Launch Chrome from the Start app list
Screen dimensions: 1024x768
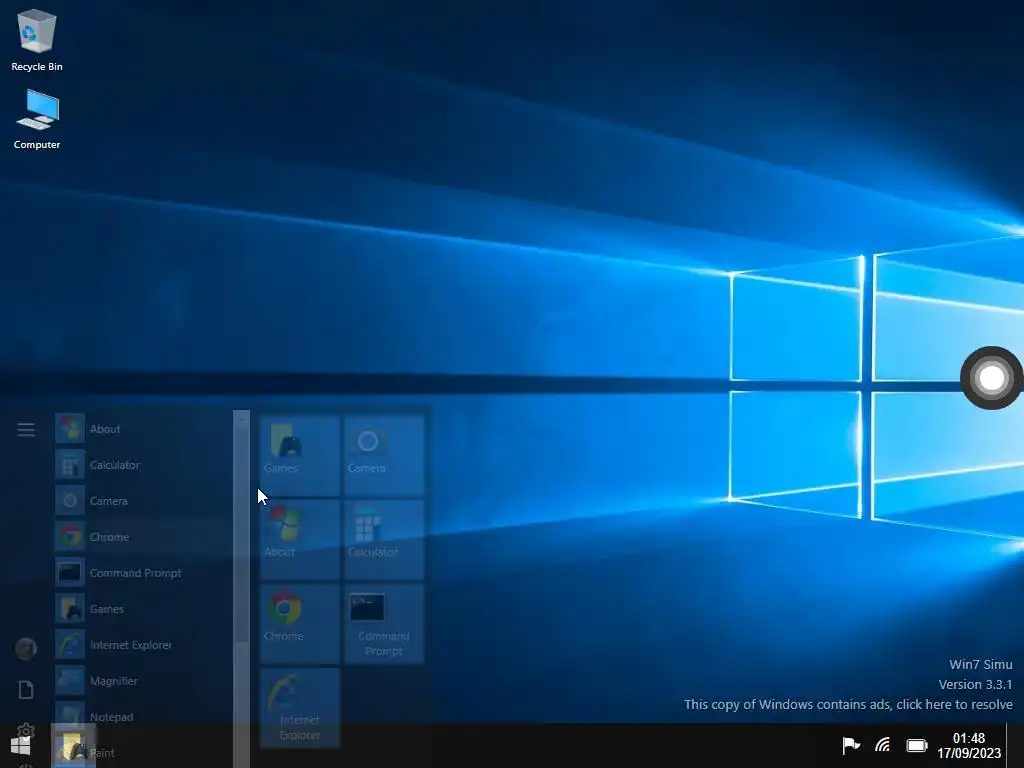click(142, 537)
